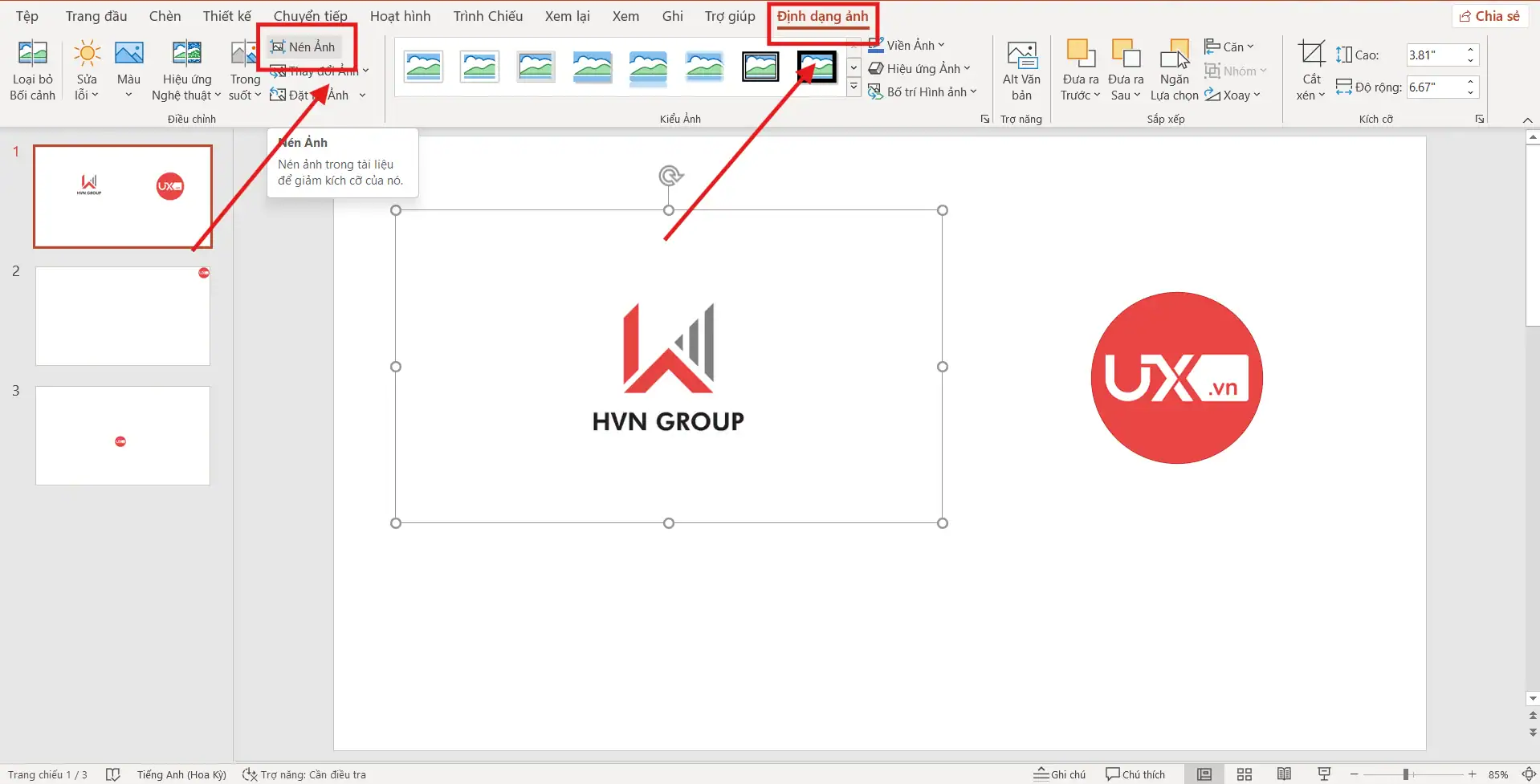The width and height of the screenshot is (1540, 784).
Task: Click the Đưa ra Sau icon
Action: point(1126,54)
